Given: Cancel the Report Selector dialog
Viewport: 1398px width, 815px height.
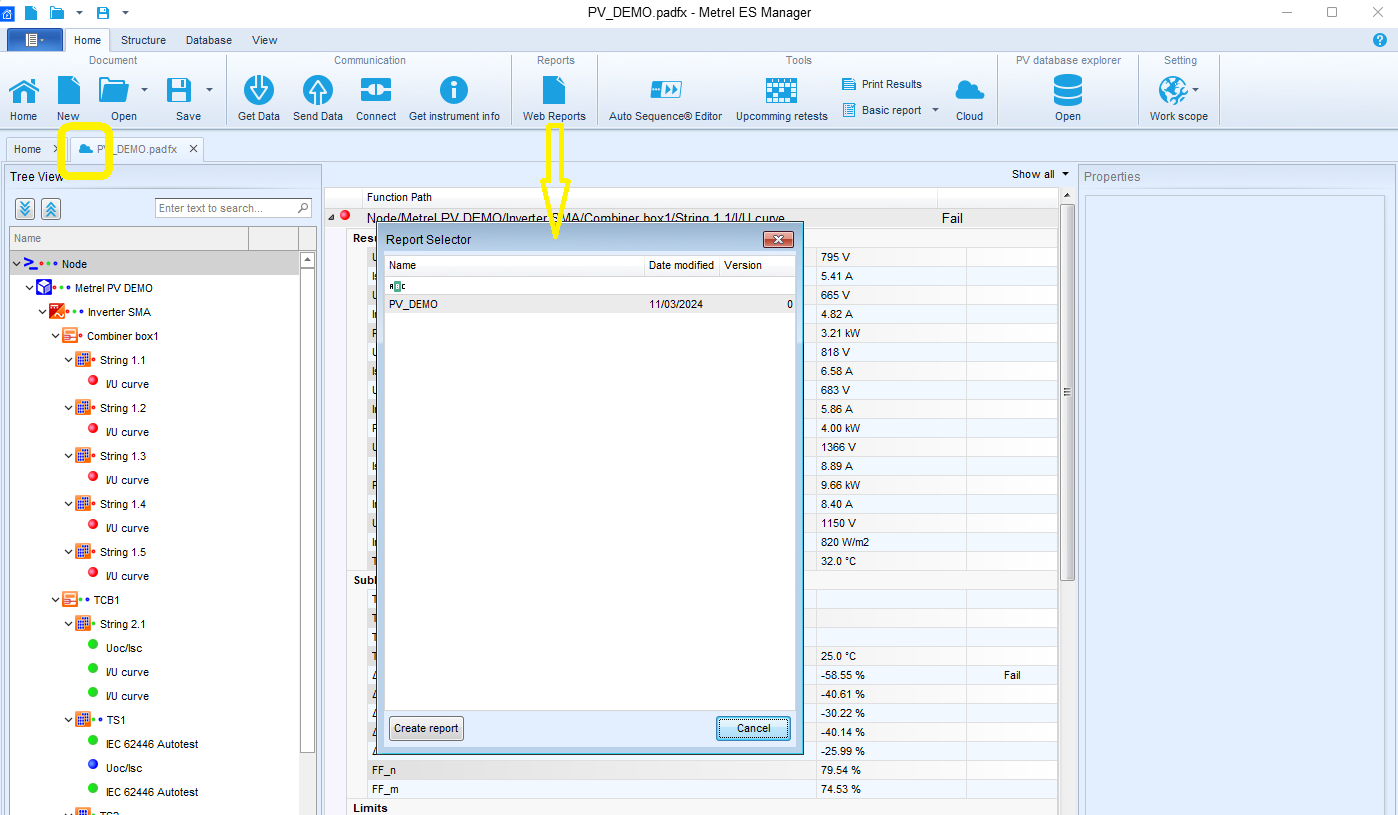Looking at the screenshot, I should click(753, 728).
